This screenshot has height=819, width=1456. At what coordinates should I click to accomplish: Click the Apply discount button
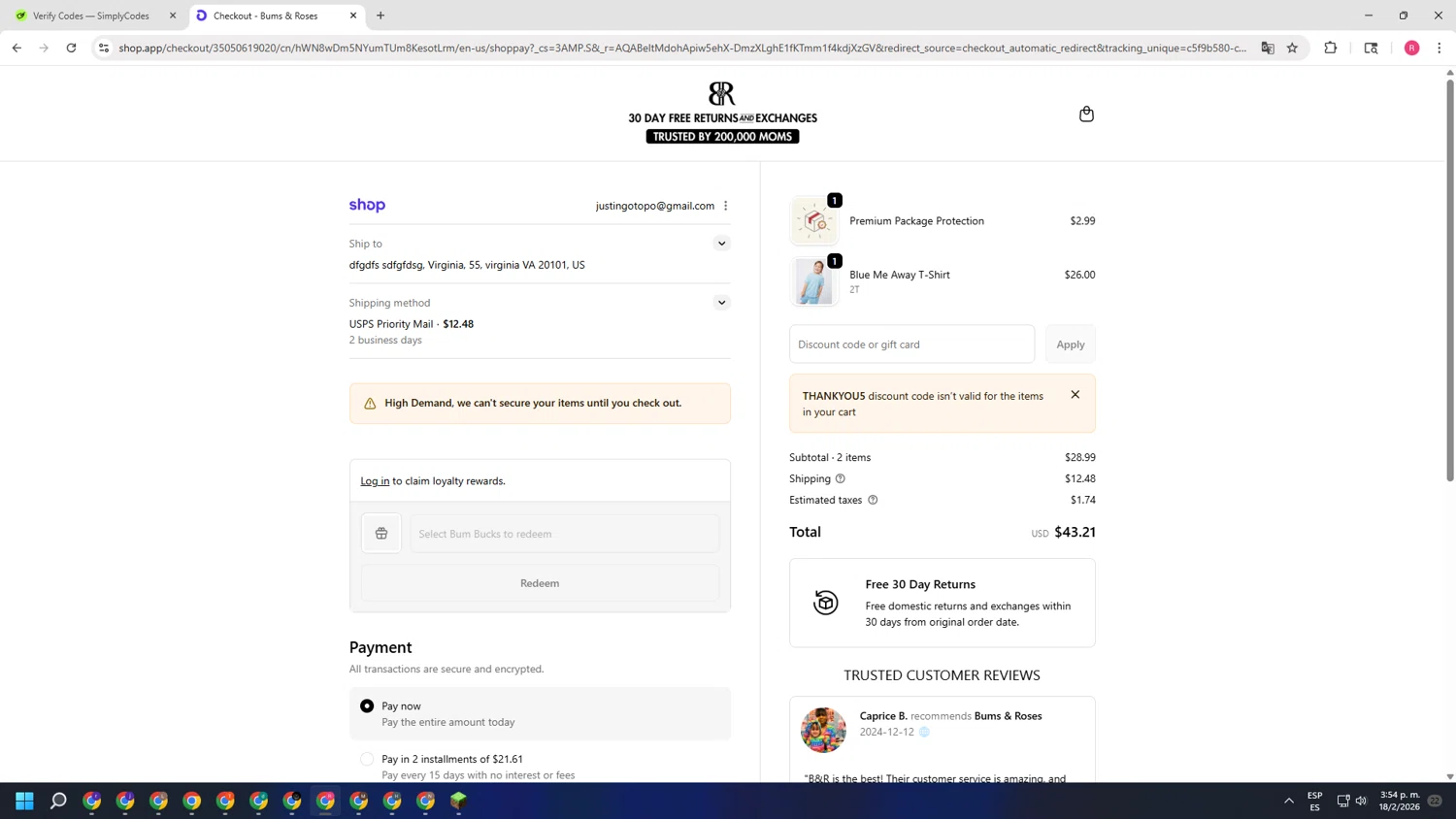(x=1071, y=344)
